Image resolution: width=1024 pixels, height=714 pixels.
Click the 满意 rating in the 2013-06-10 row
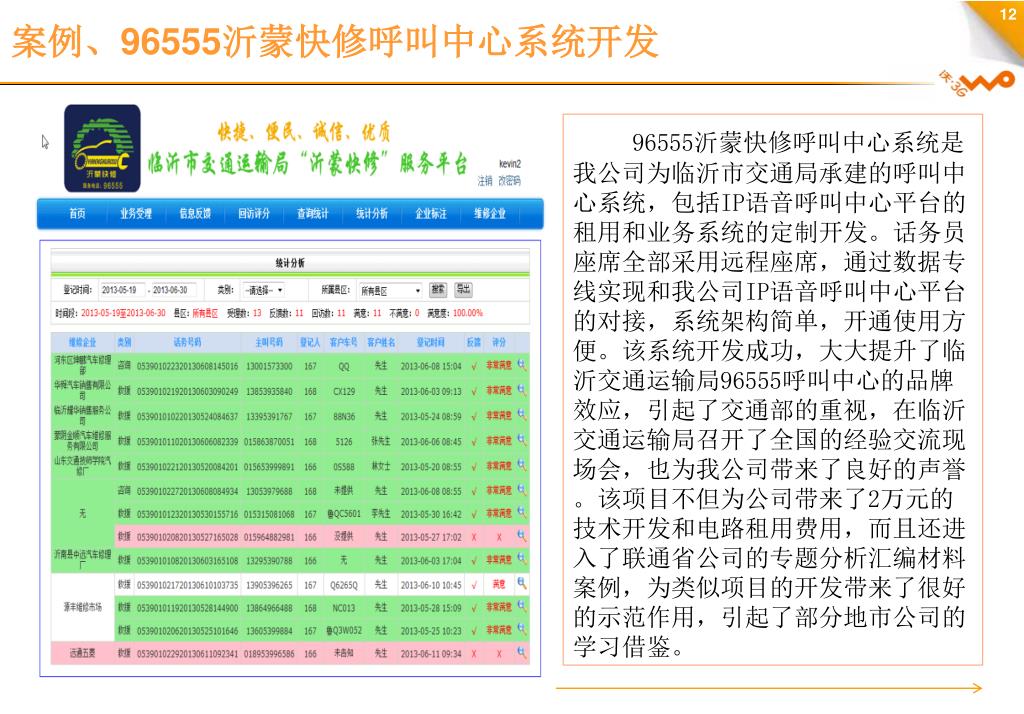499,585
